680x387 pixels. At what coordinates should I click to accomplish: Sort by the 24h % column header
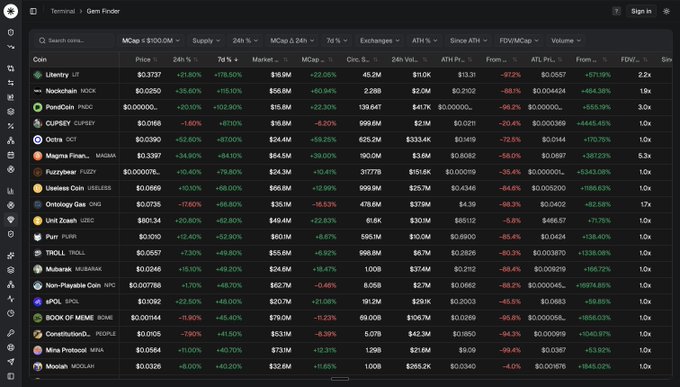[185, 59]
